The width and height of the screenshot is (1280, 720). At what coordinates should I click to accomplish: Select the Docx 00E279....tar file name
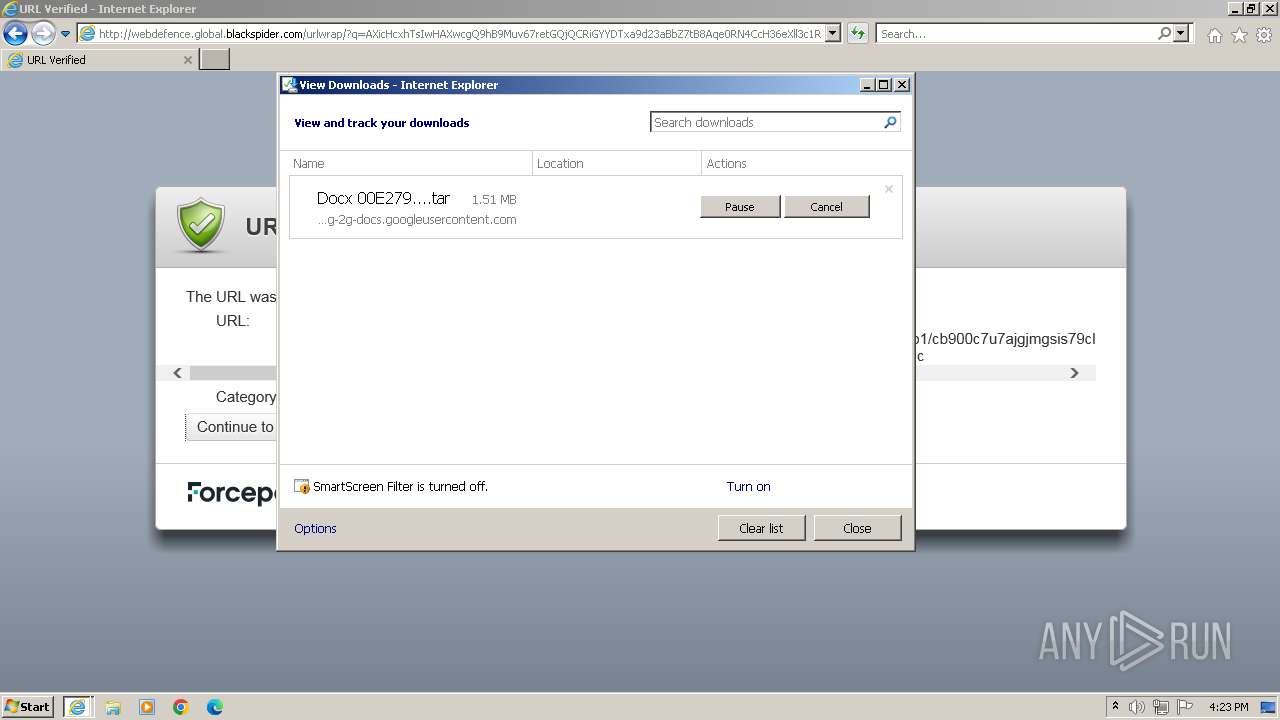click(x=383, y=198)
